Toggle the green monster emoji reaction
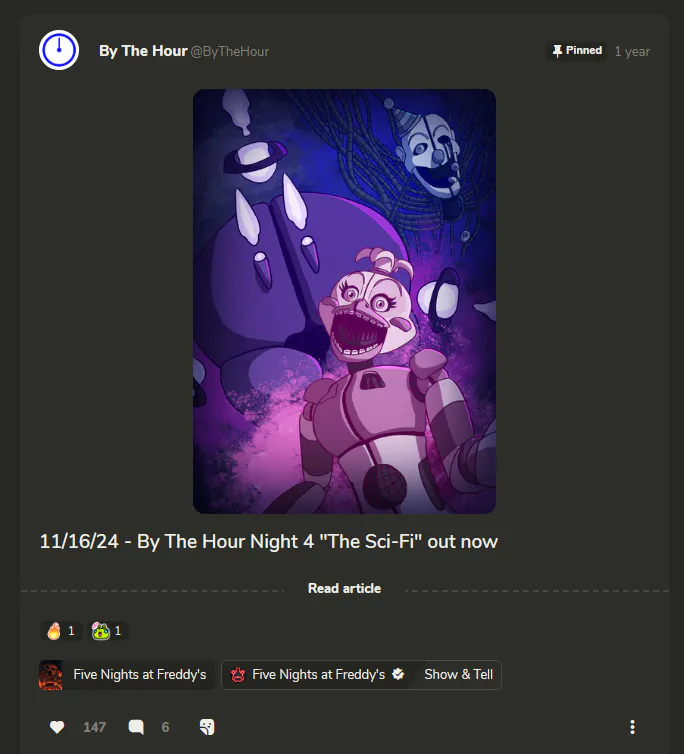 pos(107,631)
